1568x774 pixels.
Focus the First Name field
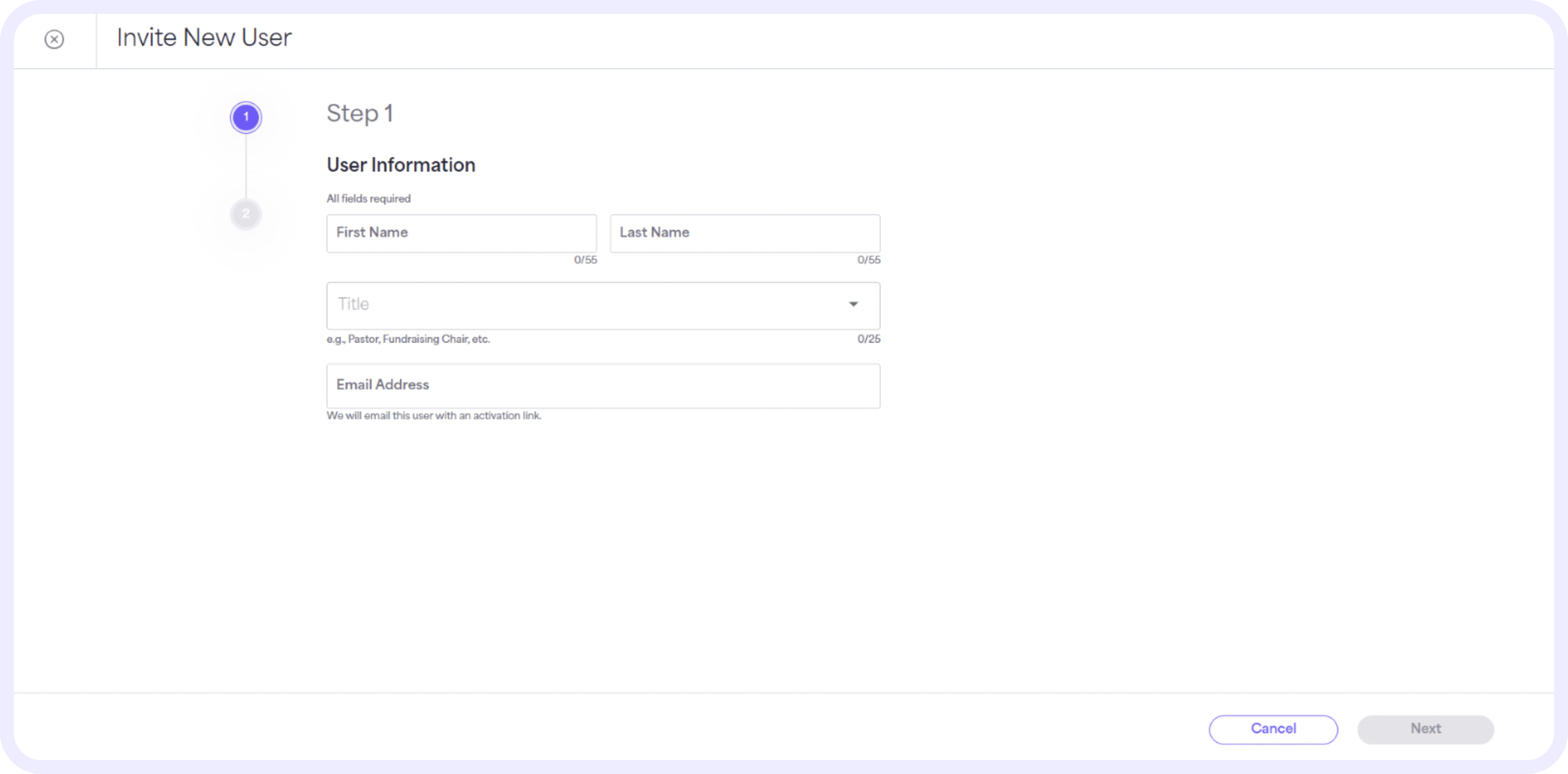point(461,232)
